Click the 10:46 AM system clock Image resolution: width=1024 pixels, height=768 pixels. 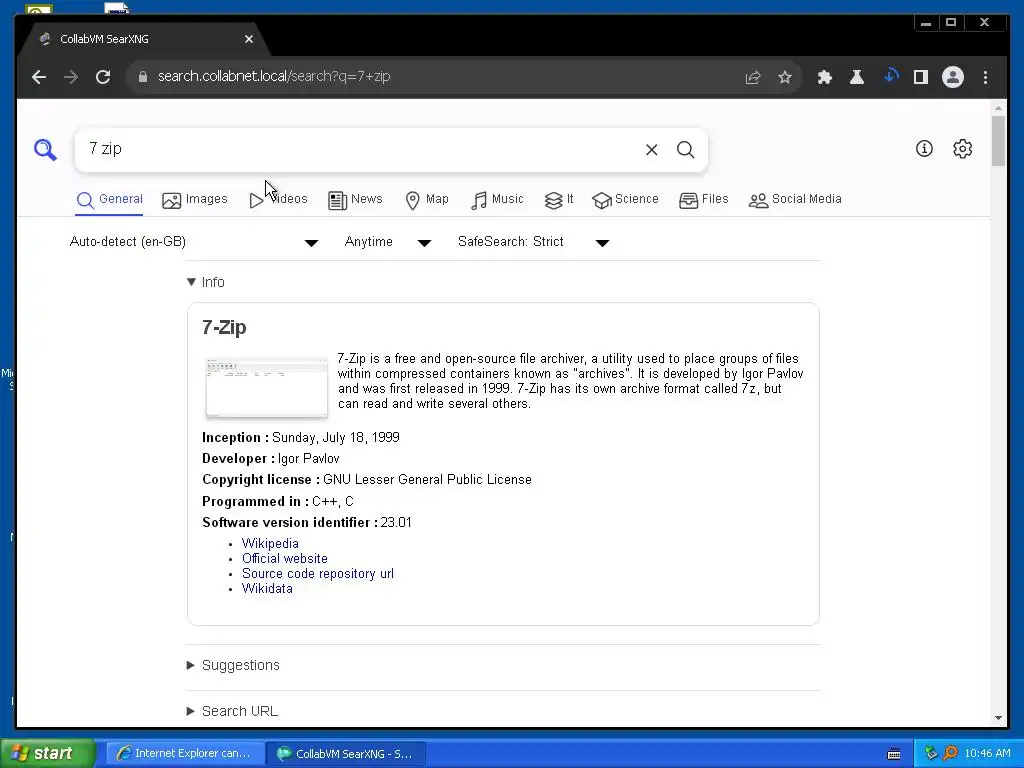click(x=987, y=754)
